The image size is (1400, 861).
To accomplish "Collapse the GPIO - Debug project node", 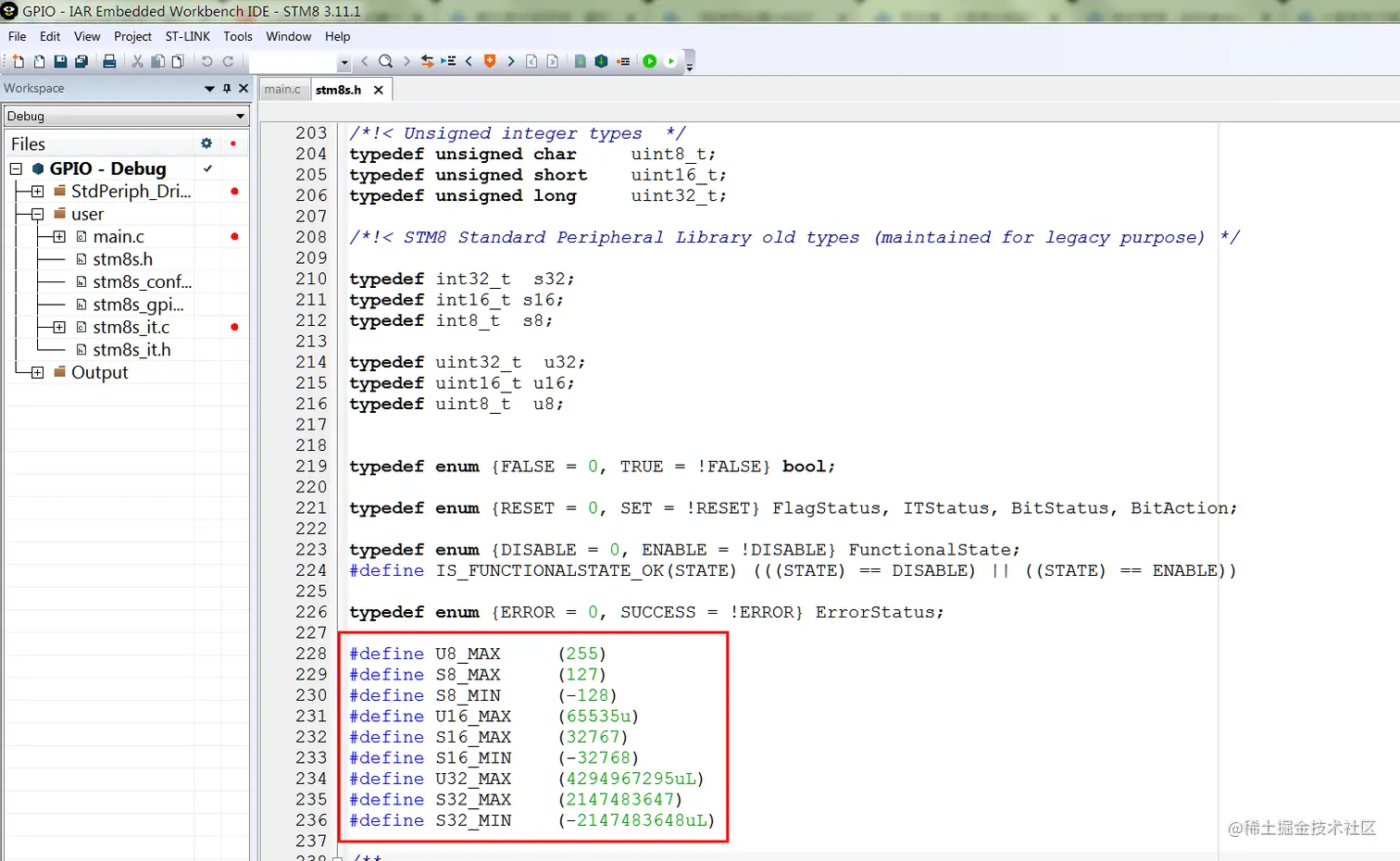I will point(16,168).
